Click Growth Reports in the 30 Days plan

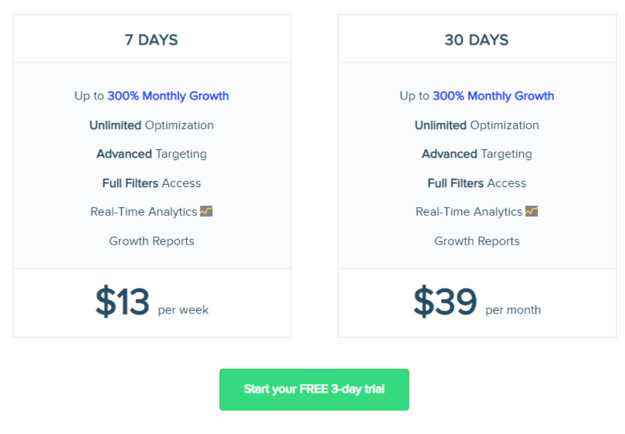pyautogui.click(x=477, y=241)
